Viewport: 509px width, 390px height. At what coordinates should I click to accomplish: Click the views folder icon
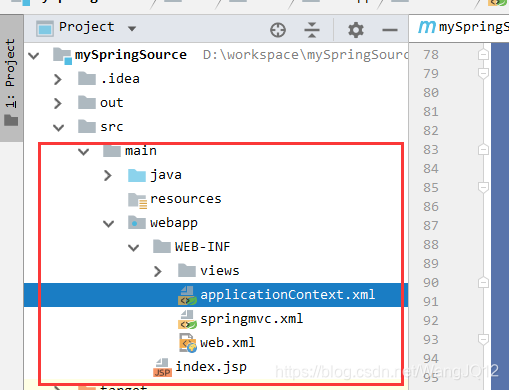(x=187, y=270)
